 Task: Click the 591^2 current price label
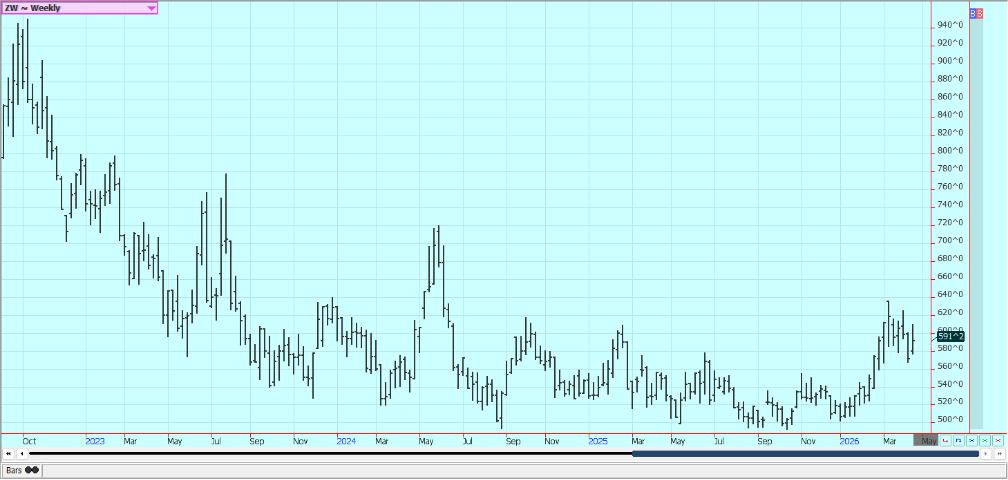(x=950, y=337)
